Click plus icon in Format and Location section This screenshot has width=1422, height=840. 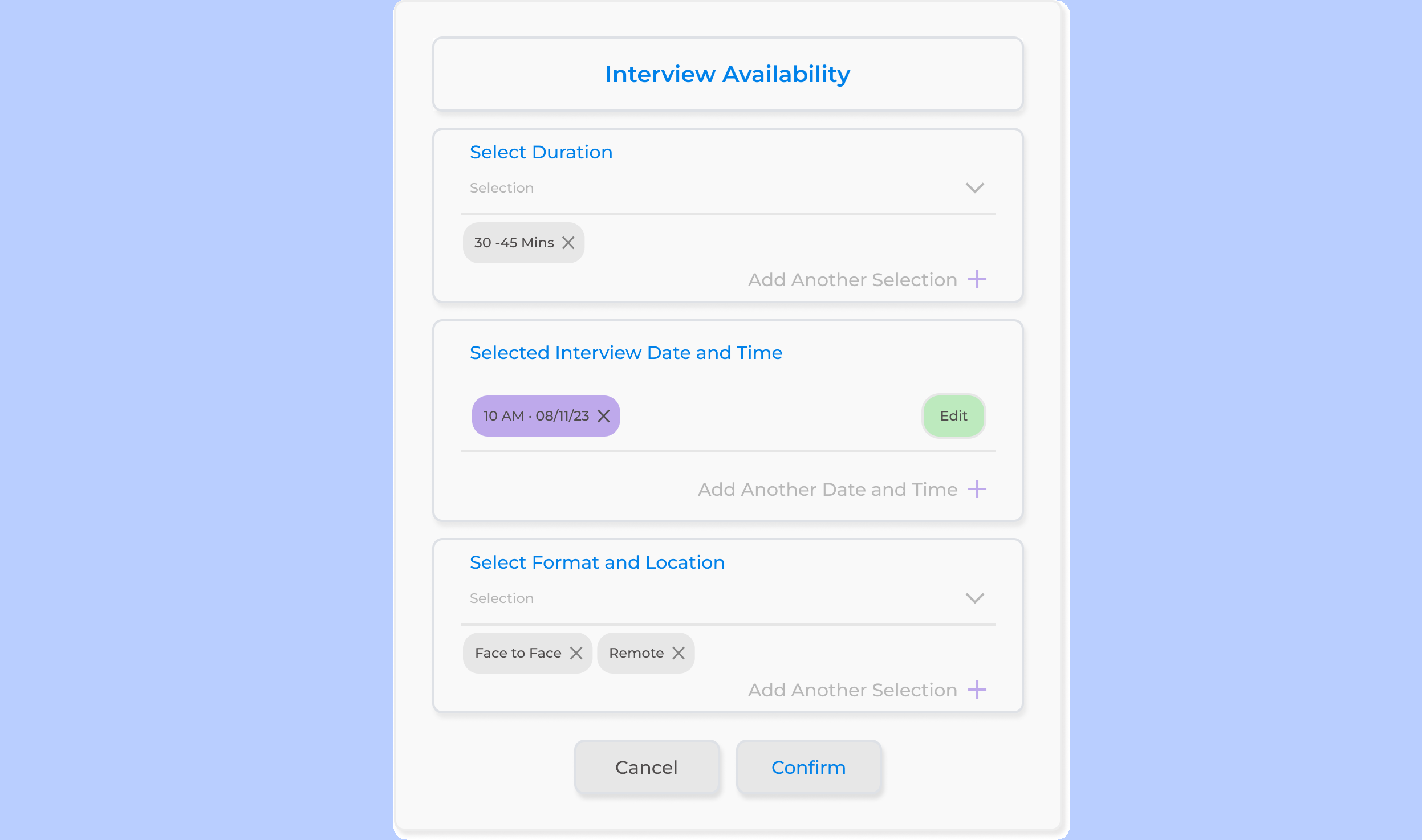(x=977, y=690)
